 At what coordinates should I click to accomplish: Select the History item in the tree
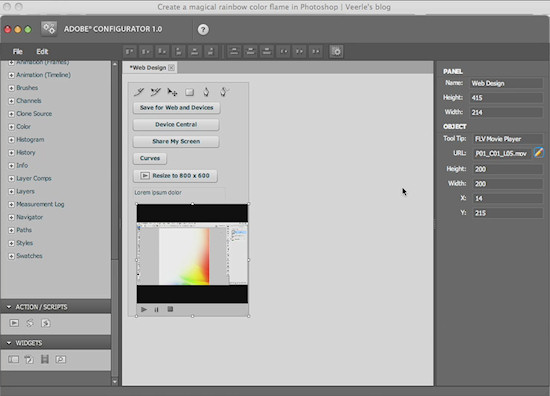tap(26, 153)
